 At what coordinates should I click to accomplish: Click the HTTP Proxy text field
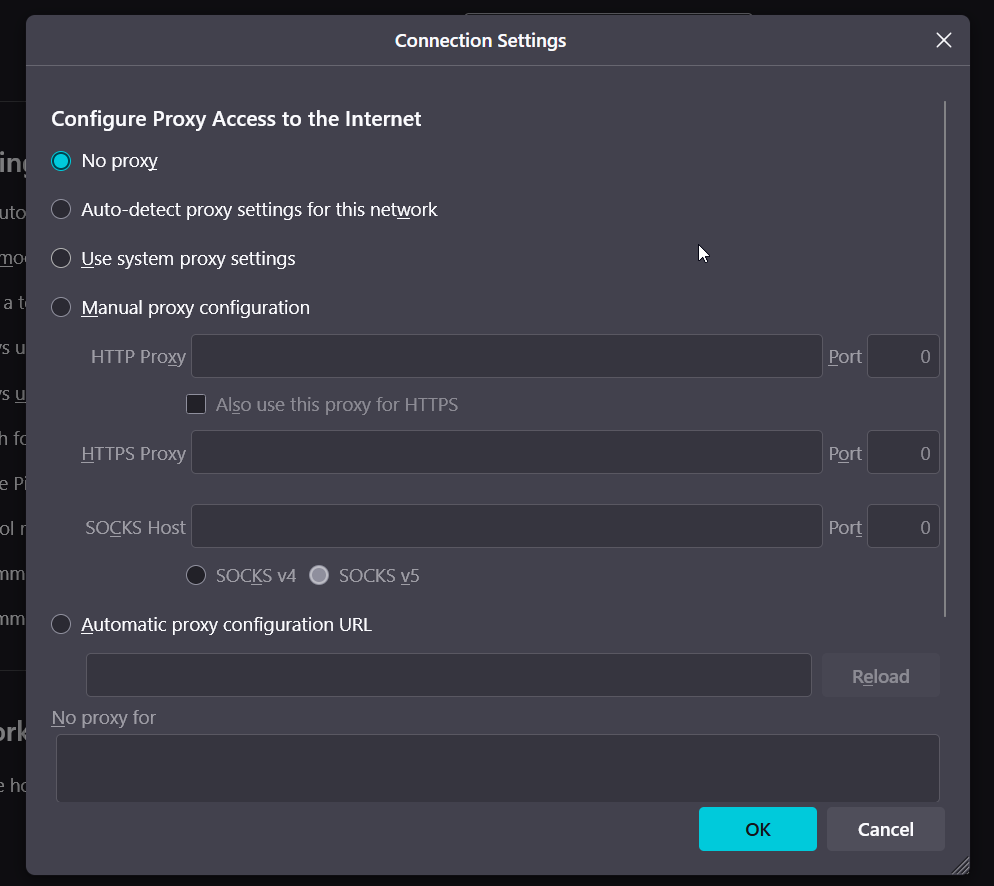506,357
